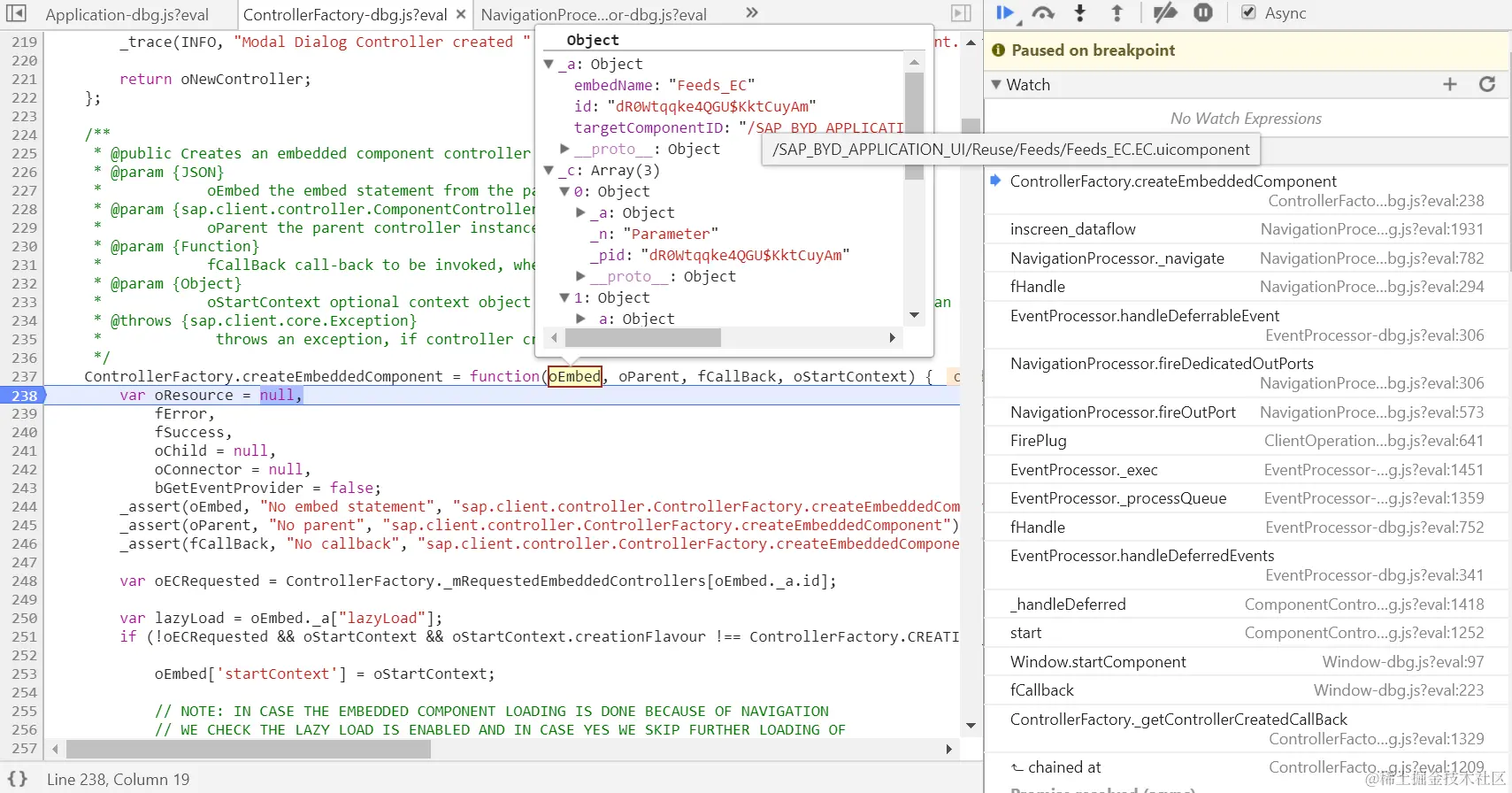Viewport: 1512px width, 793px height.
Task: Toggle the debugger sidebar icon
Action: tap(961, 13)
